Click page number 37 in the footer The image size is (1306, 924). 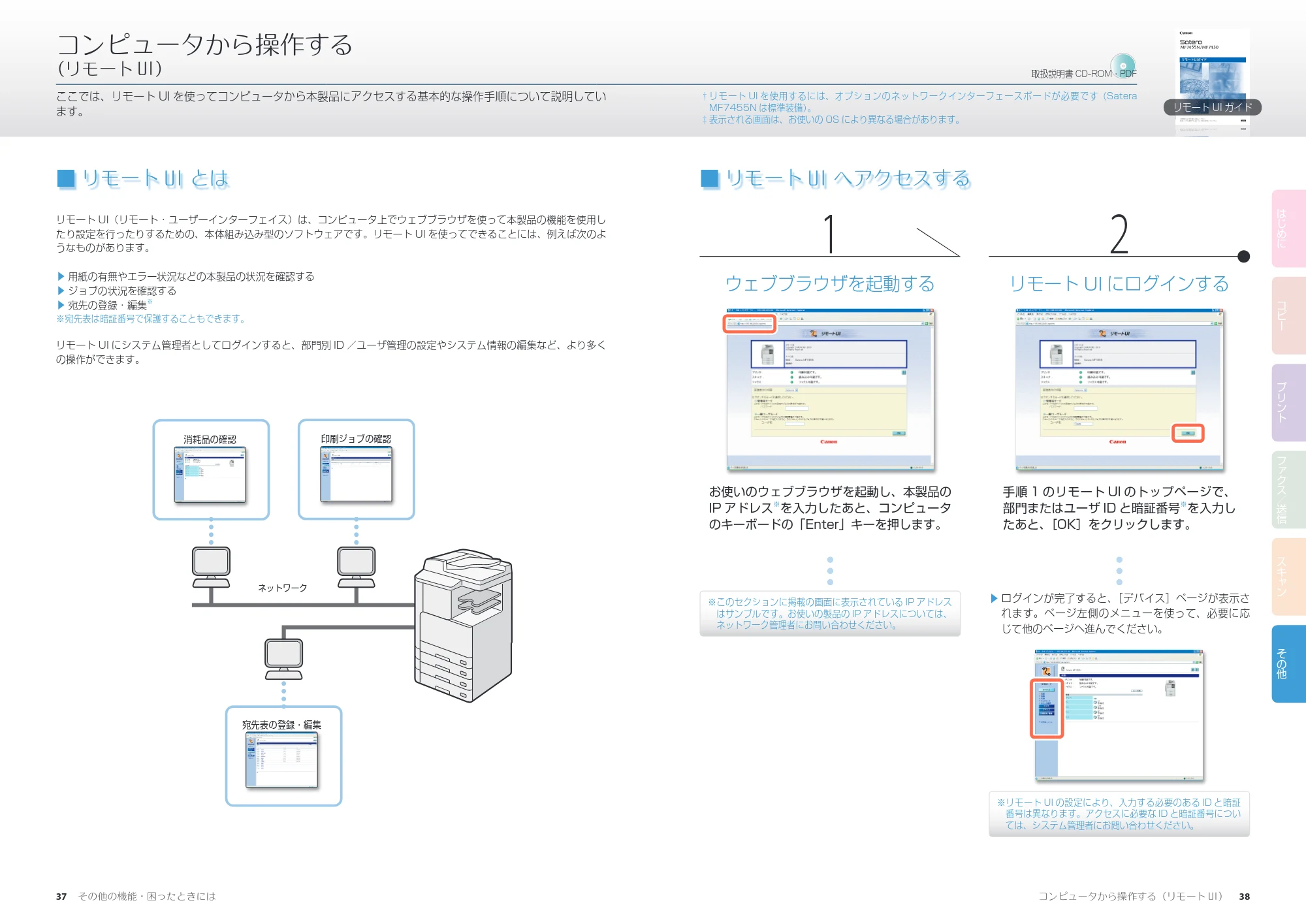tap(61, 897)
